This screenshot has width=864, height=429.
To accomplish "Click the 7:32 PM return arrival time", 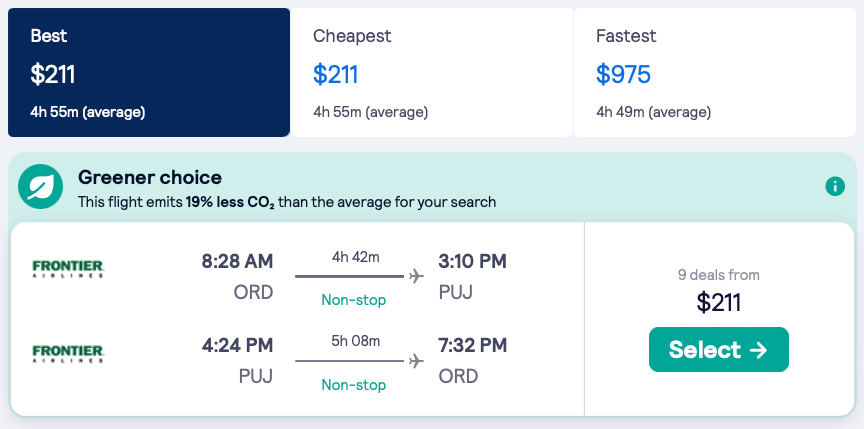I will [x=473, y=346].
